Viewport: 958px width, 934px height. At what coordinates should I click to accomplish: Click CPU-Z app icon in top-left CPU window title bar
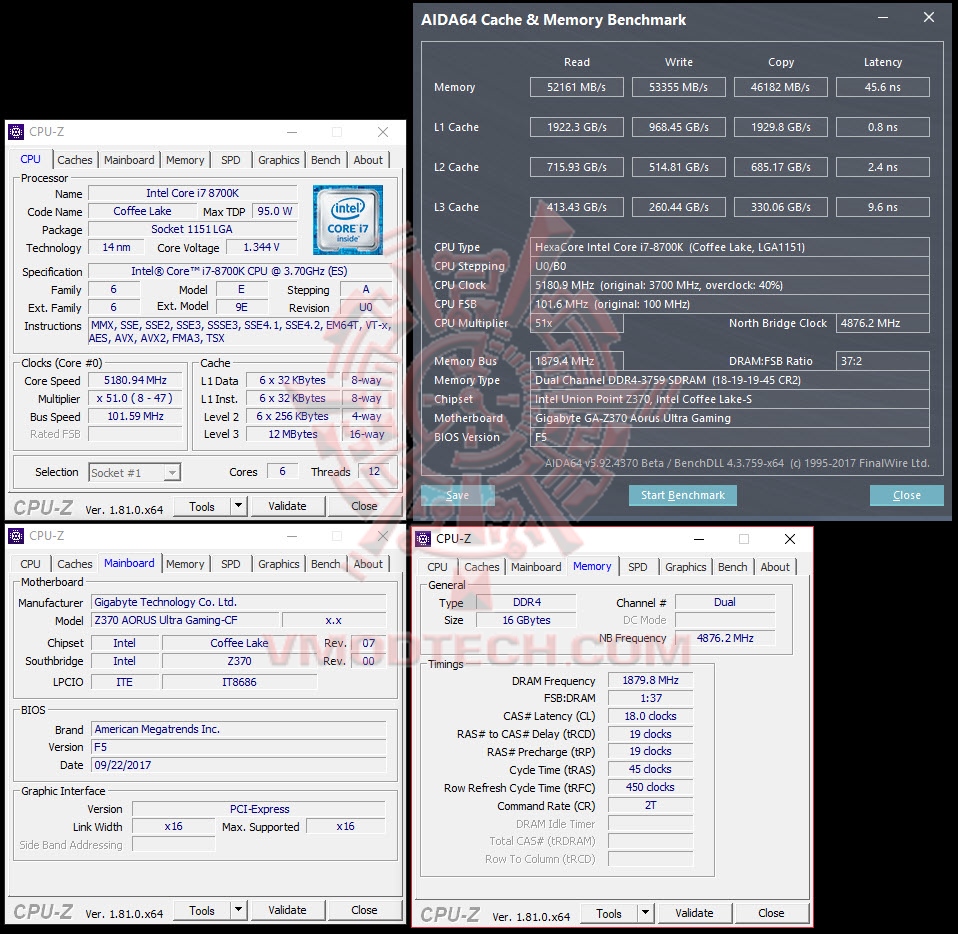click(x=16, y=132)
